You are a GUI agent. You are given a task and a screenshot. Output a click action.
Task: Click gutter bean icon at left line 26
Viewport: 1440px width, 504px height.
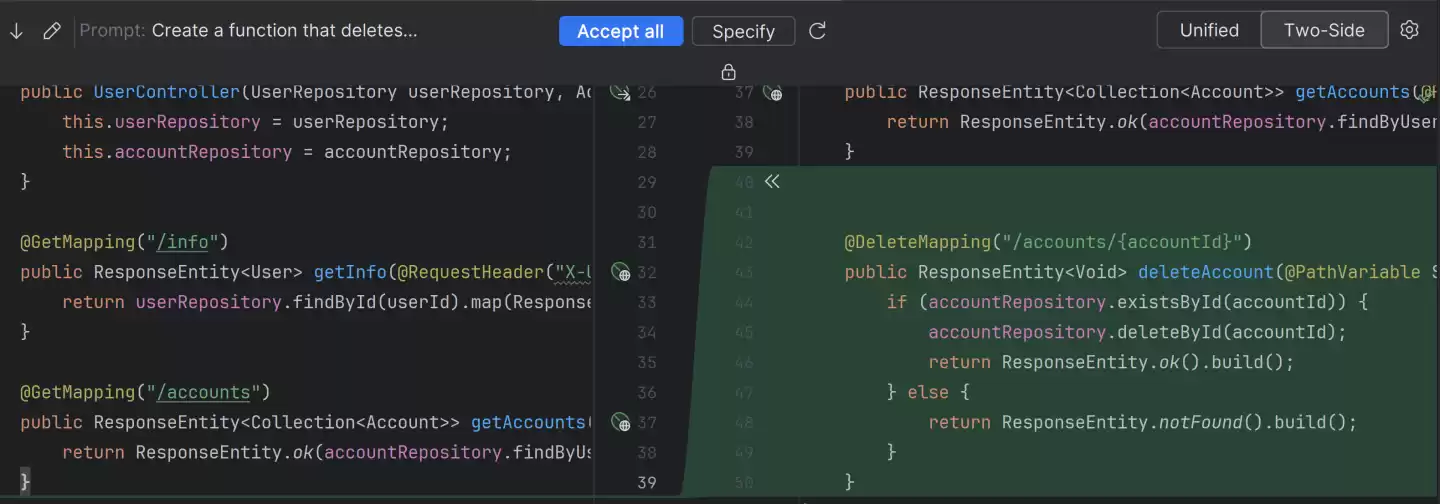pyautogui.click(x=620, y=93)
